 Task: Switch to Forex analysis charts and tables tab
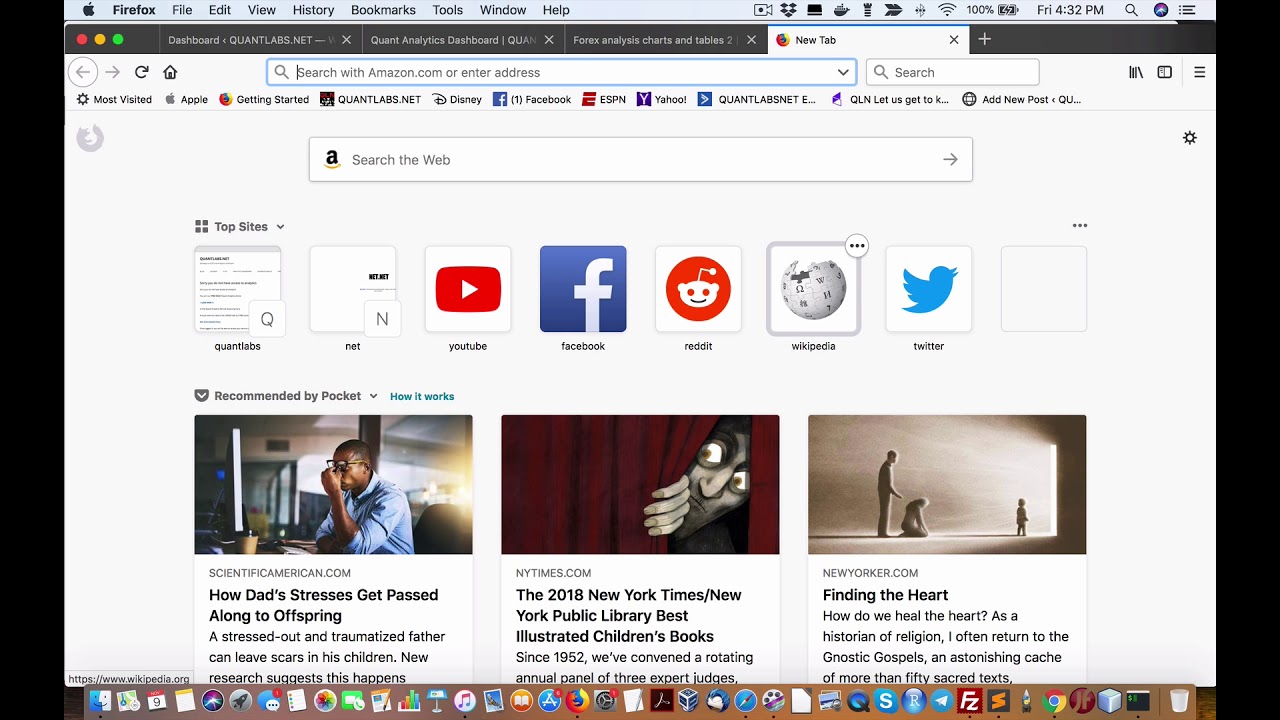tap(664, 40)
